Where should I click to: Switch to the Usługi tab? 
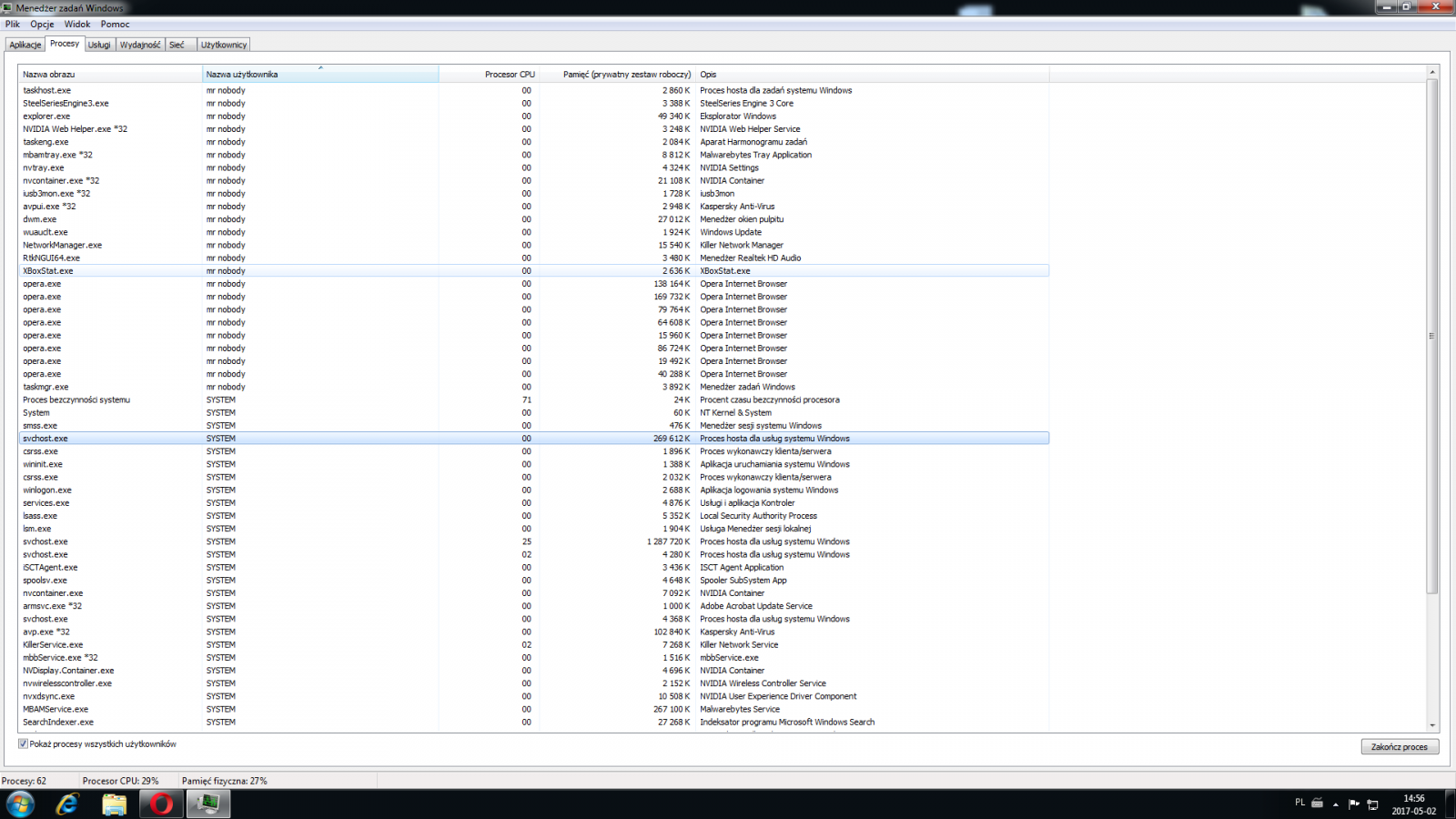[x=99, y=45]
